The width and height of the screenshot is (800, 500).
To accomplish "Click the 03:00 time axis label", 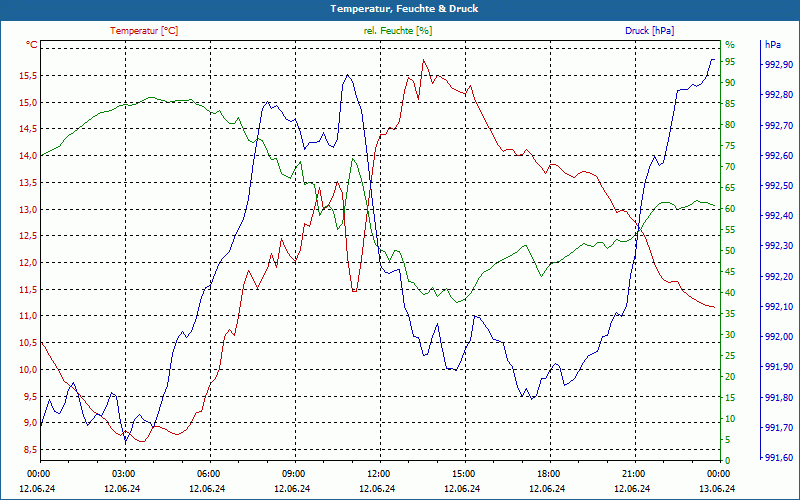I will 122,473.
